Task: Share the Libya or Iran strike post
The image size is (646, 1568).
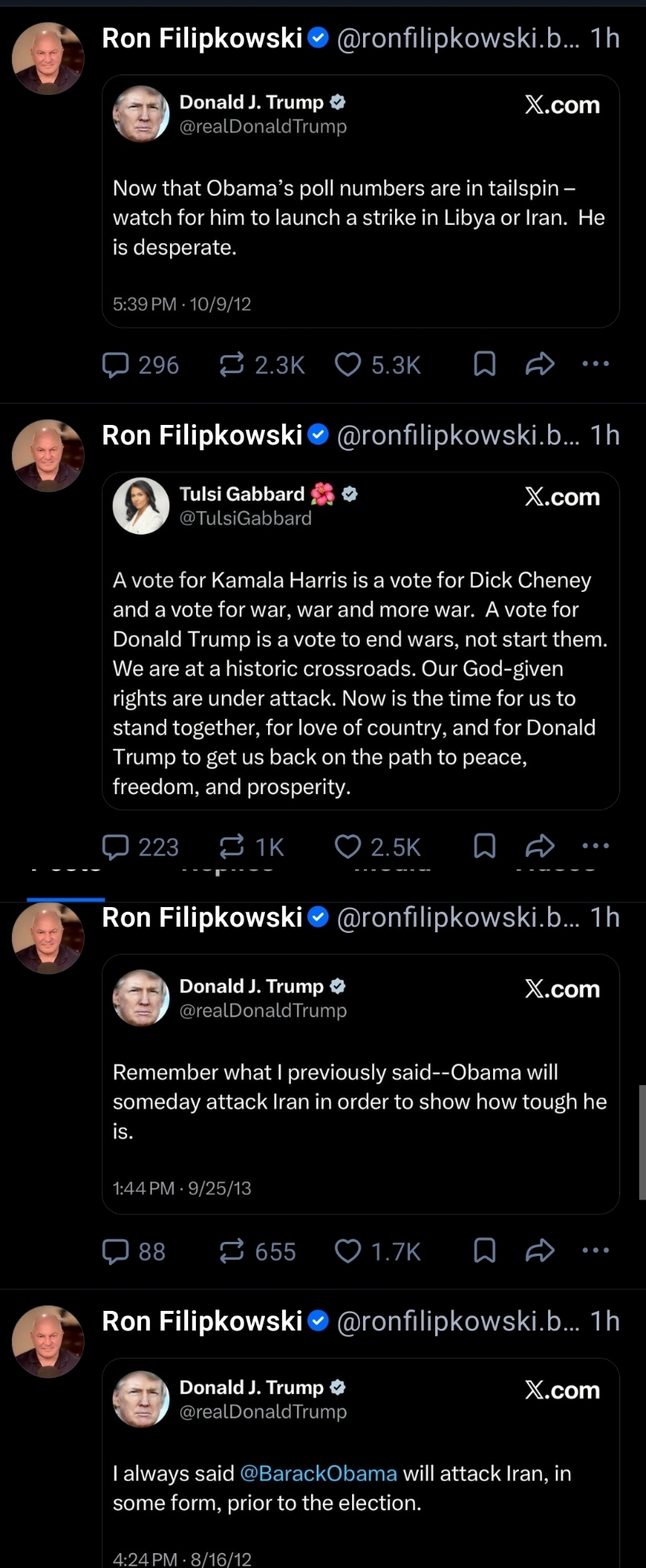Action: [540, 364]
